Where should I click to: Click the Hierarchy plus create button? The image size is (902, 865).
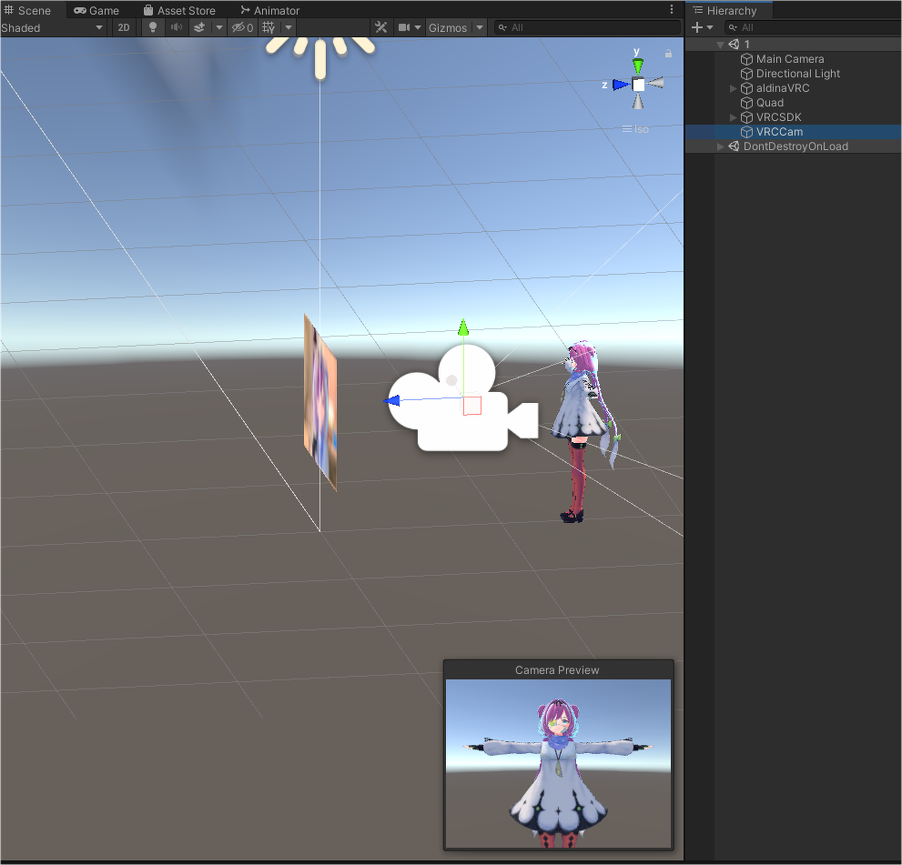697,27
